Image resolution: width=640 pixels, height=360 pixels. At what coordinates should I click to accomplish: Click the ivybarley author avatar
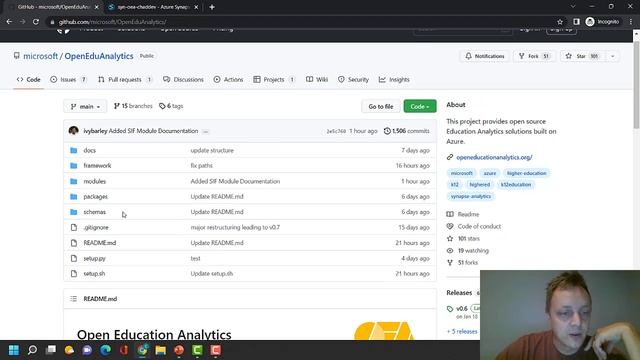click(73, 131)
